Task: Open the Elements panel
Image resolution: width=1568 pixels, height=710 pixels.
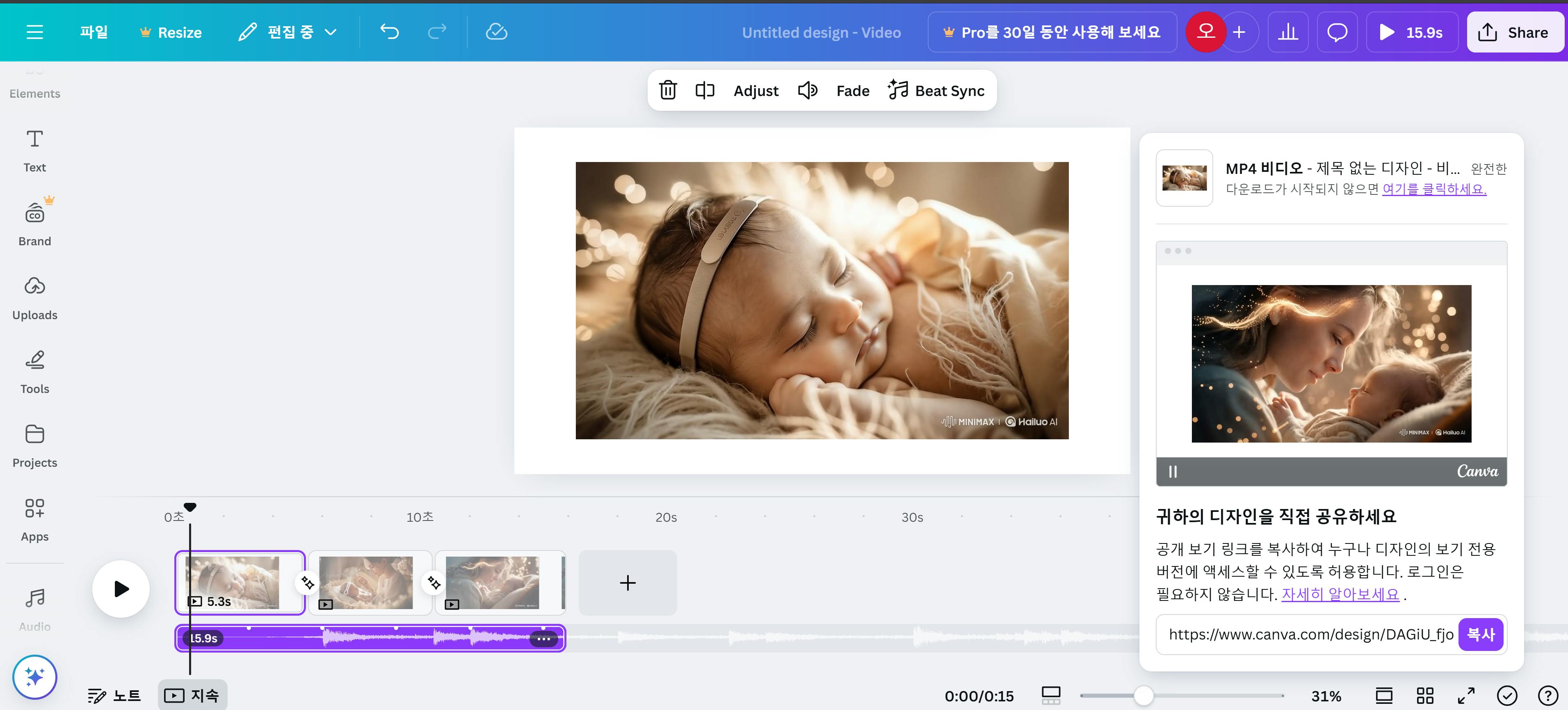Action: [34, 82]
